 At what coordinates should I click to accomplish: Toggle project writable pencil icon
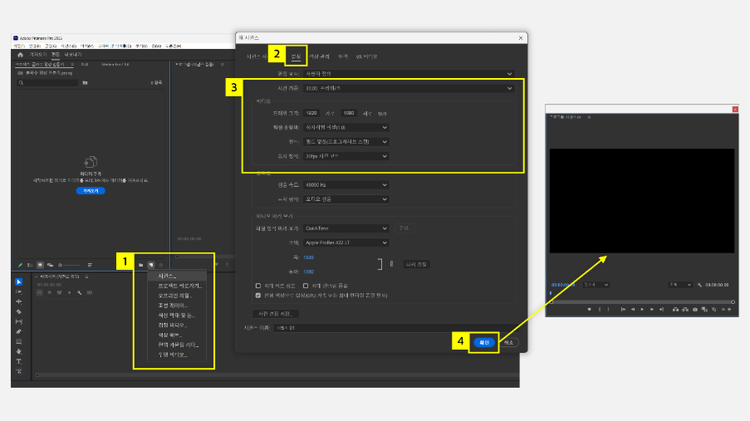(20, 265)
